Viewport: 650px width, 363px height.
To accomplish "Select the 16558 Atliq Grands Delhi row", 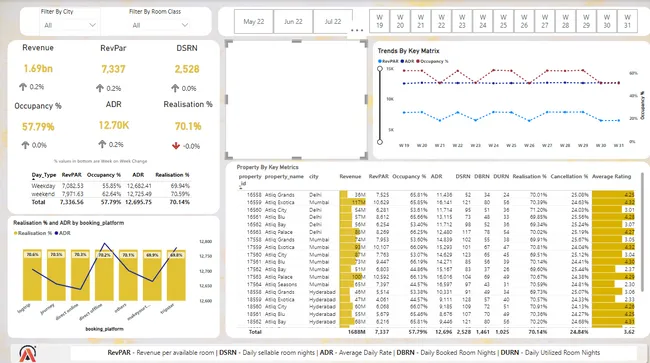I will pyautogui.click(x=437, y=195).
